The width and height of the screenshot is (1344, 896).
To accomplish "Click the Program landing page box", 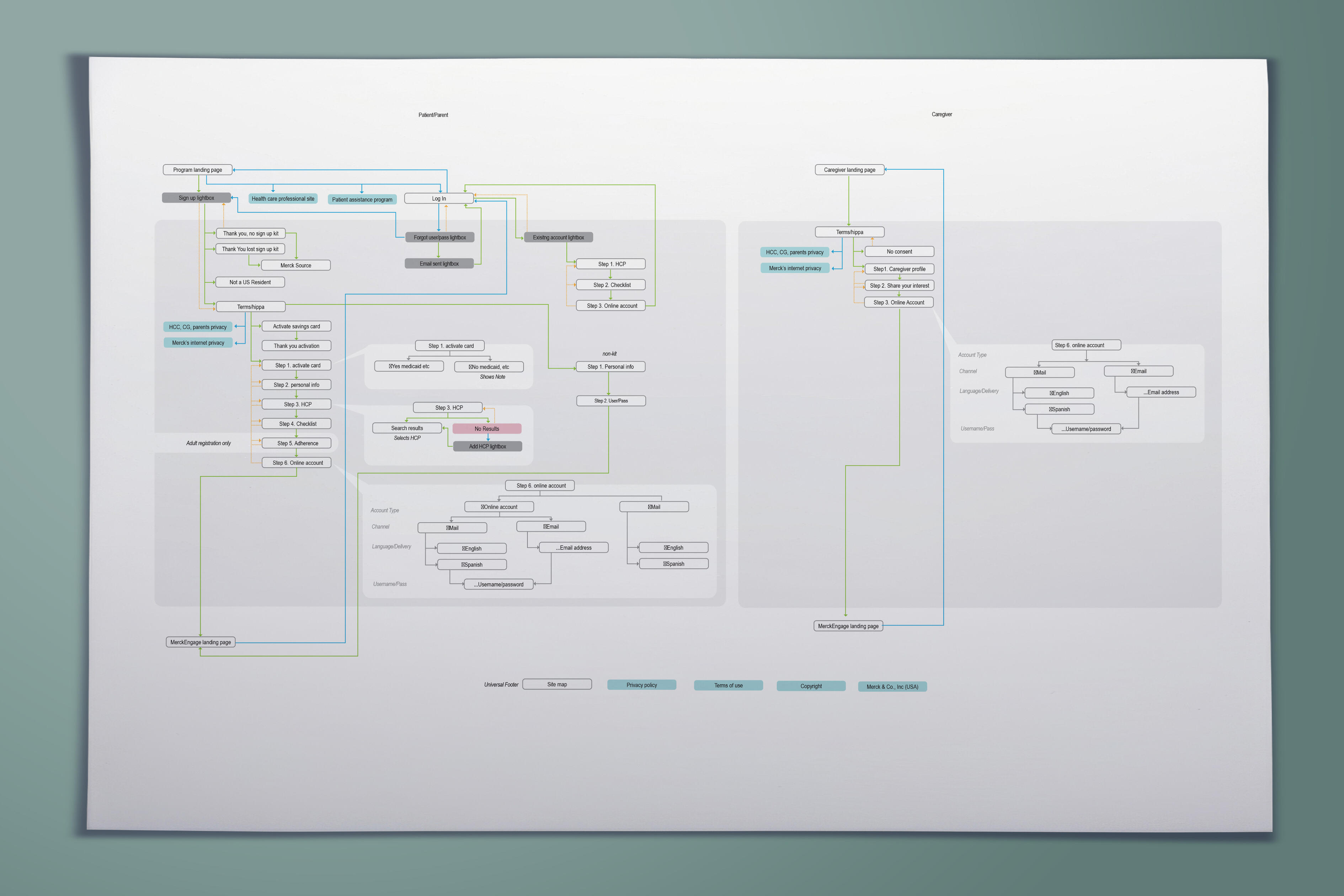I will (x=198, y=170).
